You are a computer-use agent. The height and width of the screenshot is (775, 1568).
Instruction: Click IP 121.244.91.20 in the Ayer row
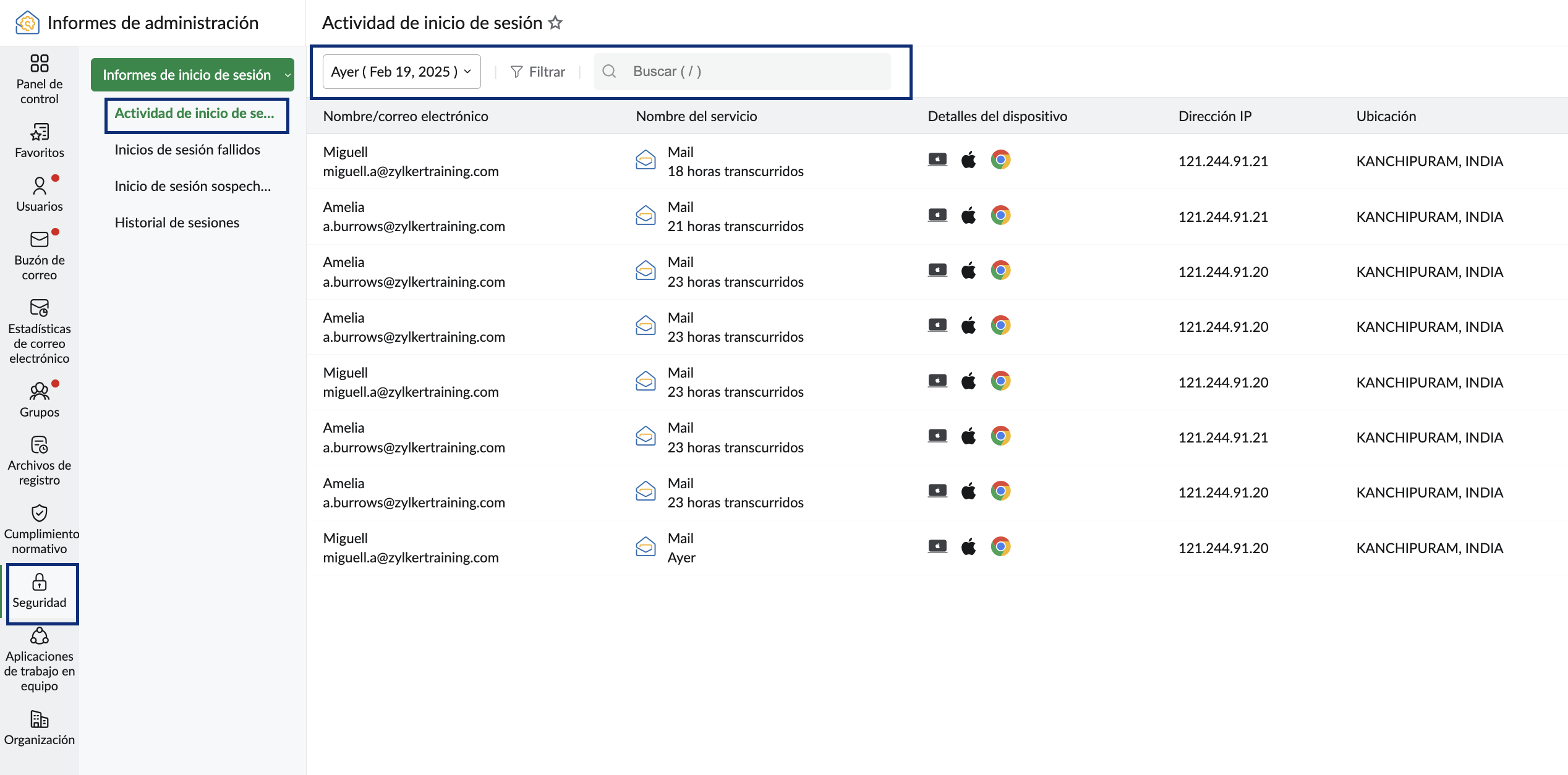point(1223,548)
